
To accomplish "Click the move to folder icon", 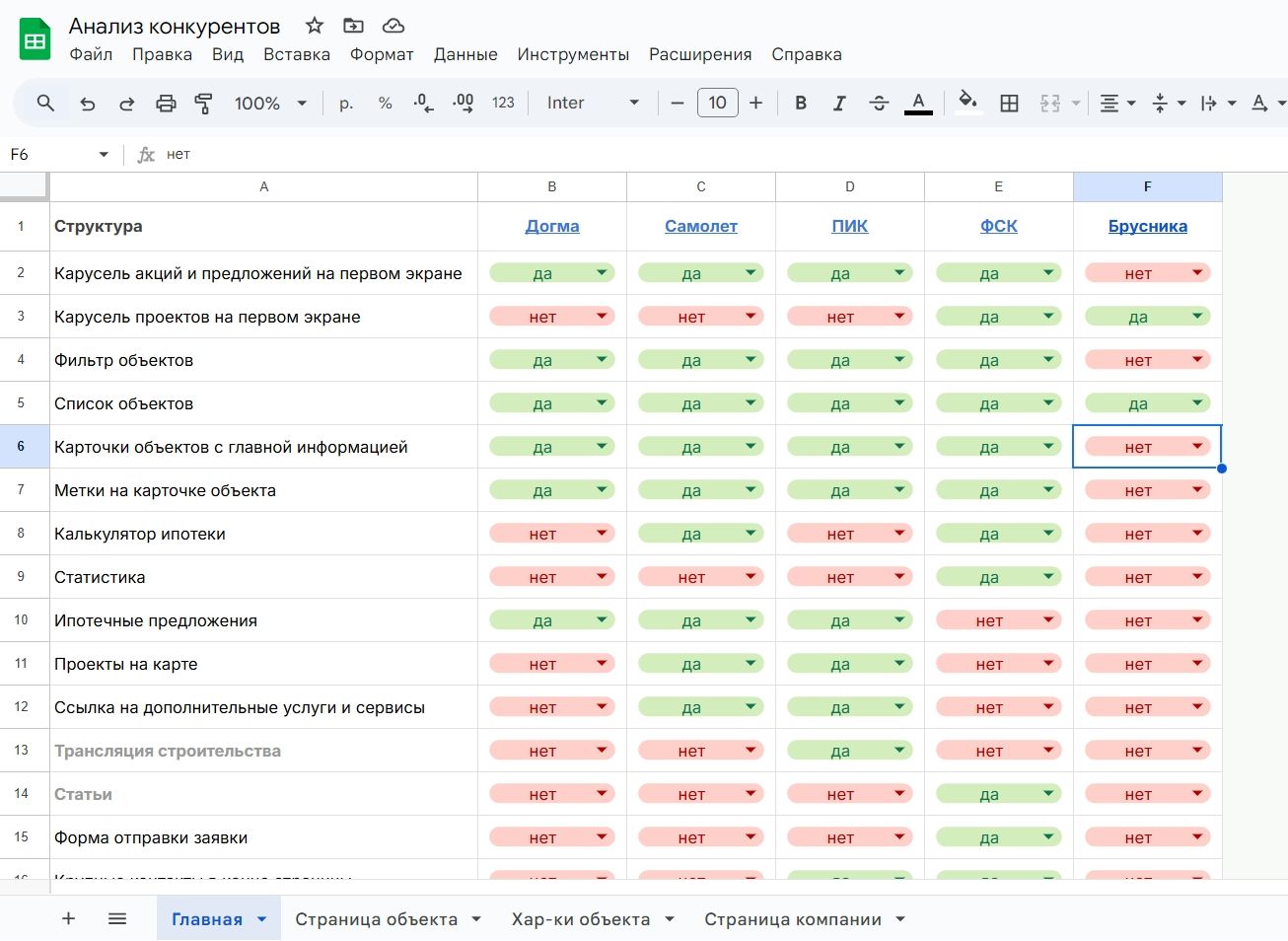I will [x=353, y=26].
